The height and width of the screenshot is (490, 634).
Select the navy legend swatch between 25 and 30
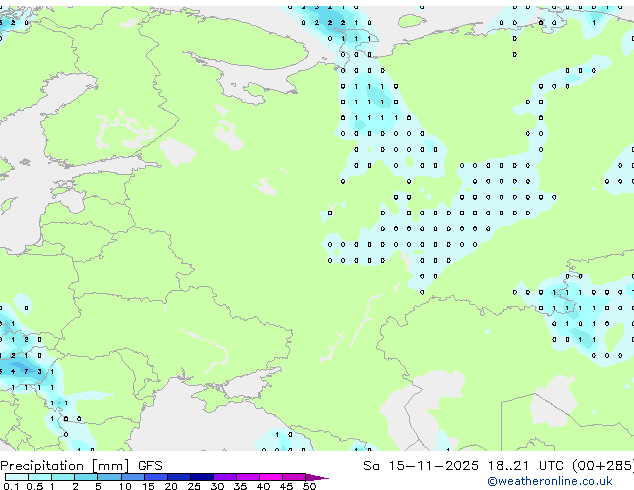(202, 477)
